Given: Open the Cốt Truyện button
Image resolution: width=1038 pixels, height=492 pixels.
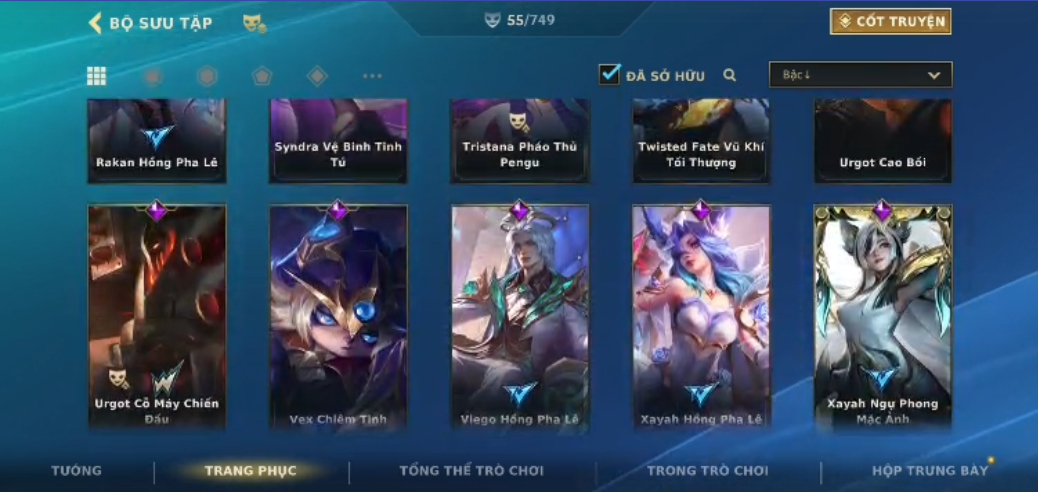Looking at the screenshot, I should (x=891, y=21).
